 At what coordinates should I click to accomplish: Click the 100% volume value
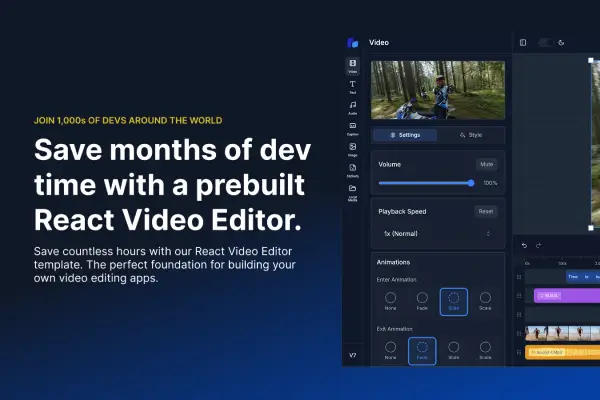point(490,183)
